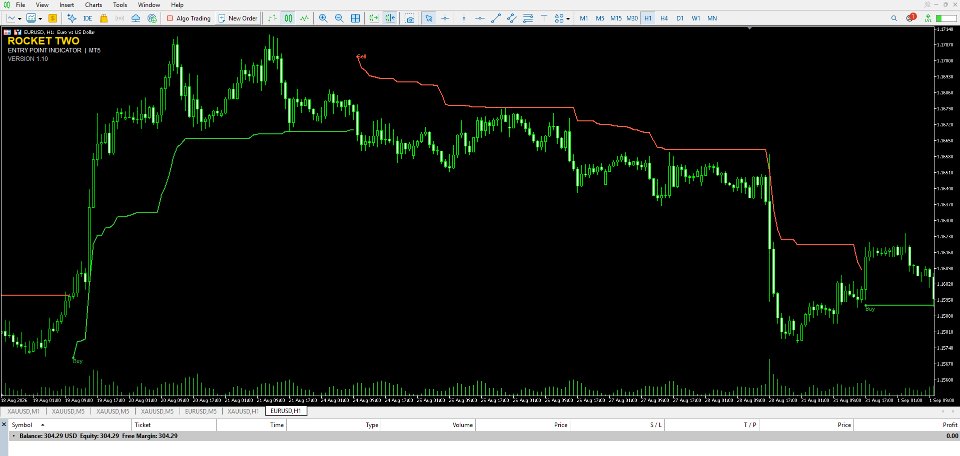The width and height of the screenshot is (960, 456).
Task: Switch timeframe to M5
Action: point(600,18)
